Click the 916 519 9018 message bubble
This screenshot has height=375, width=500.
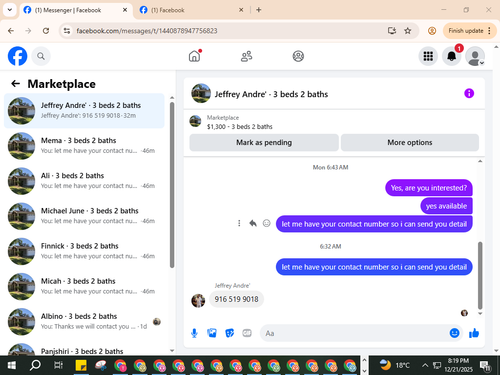236,299
